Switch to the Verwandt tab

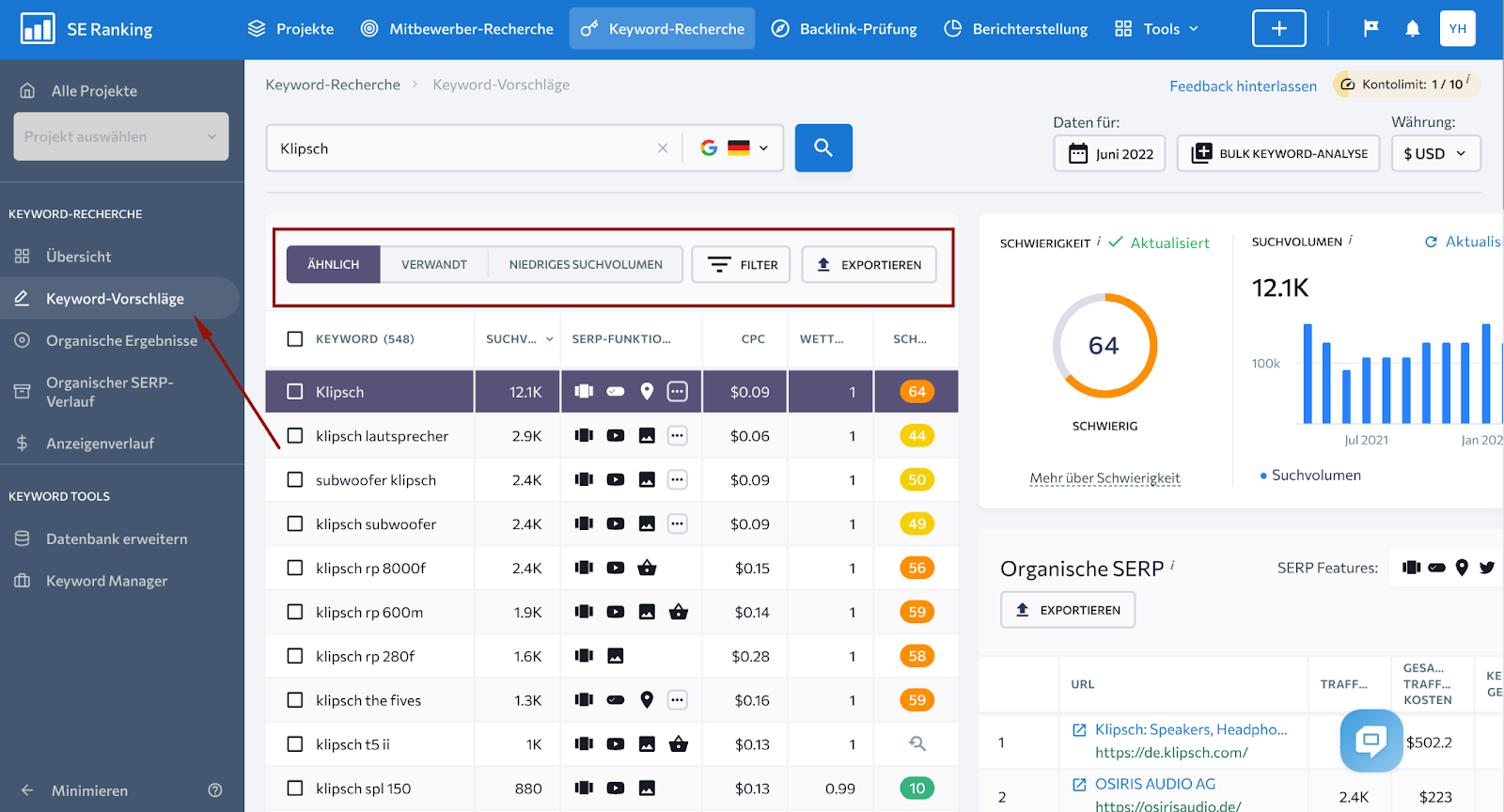point(434,264)
